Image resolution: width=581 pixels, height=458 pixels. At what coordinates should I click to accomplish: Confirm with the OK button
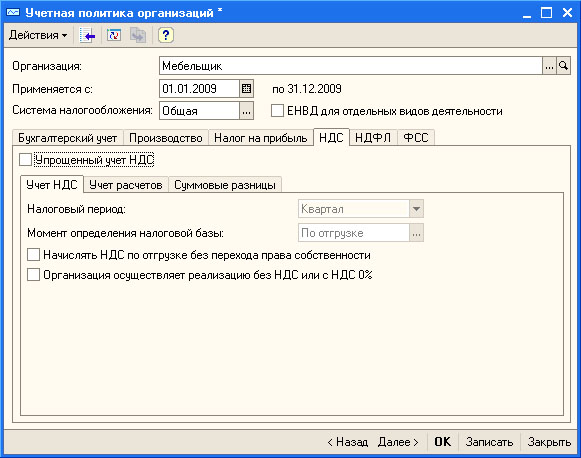(443, 442)
